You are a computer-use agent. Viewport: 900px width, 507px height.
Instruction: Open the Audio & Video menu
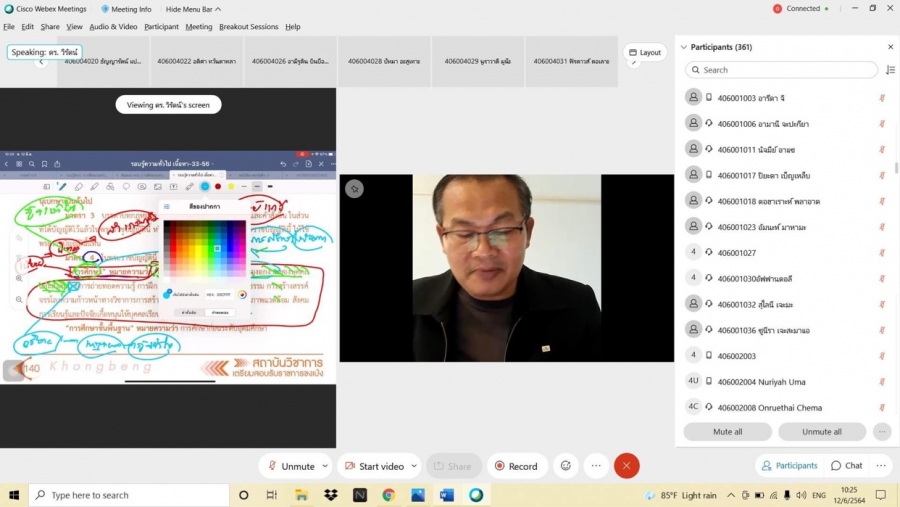coord(113,27)
